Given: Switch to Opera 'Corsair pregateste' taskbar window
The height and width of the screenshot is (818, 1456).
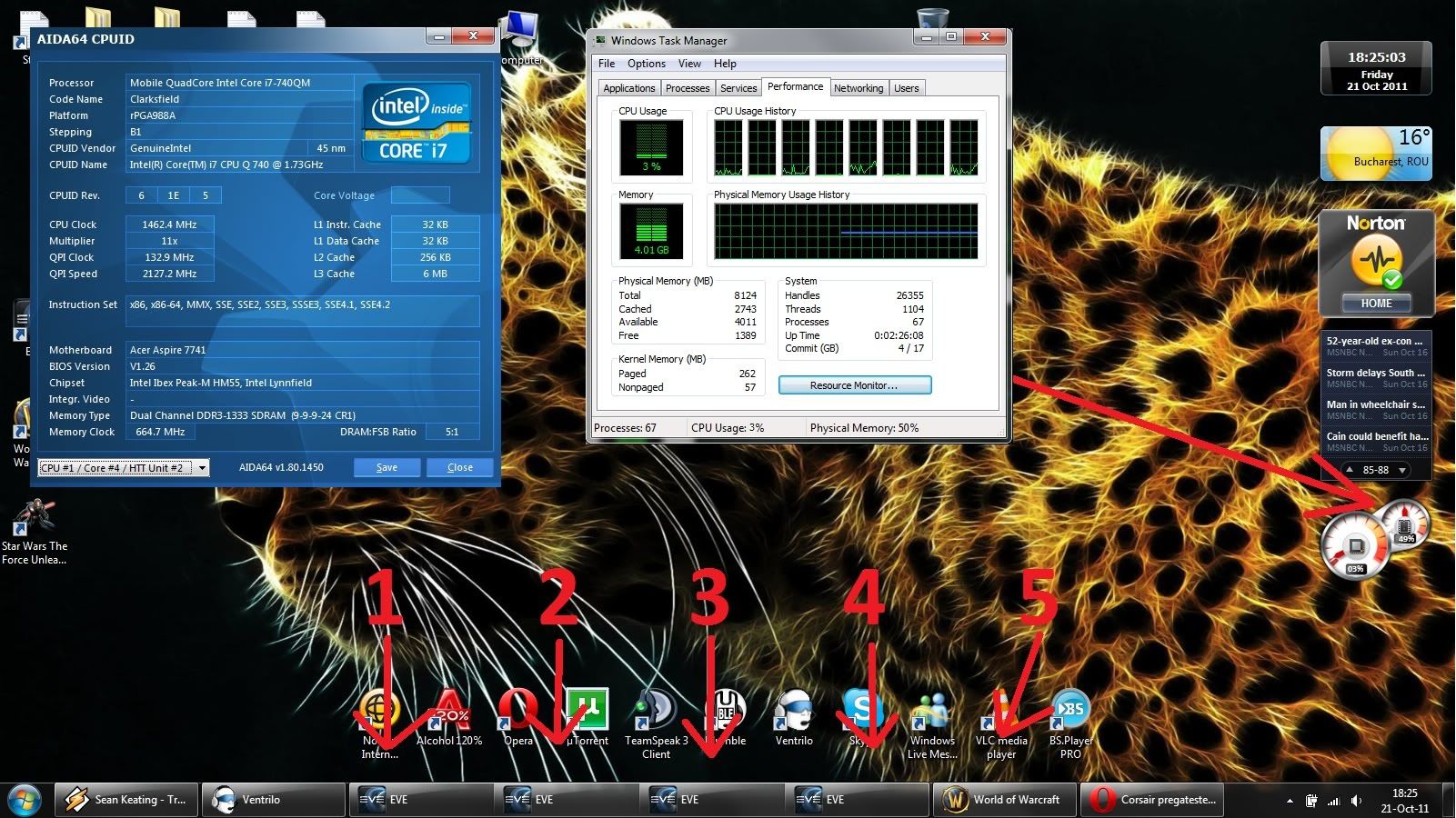Looking at the screenshot, I should coord(1151,800).
